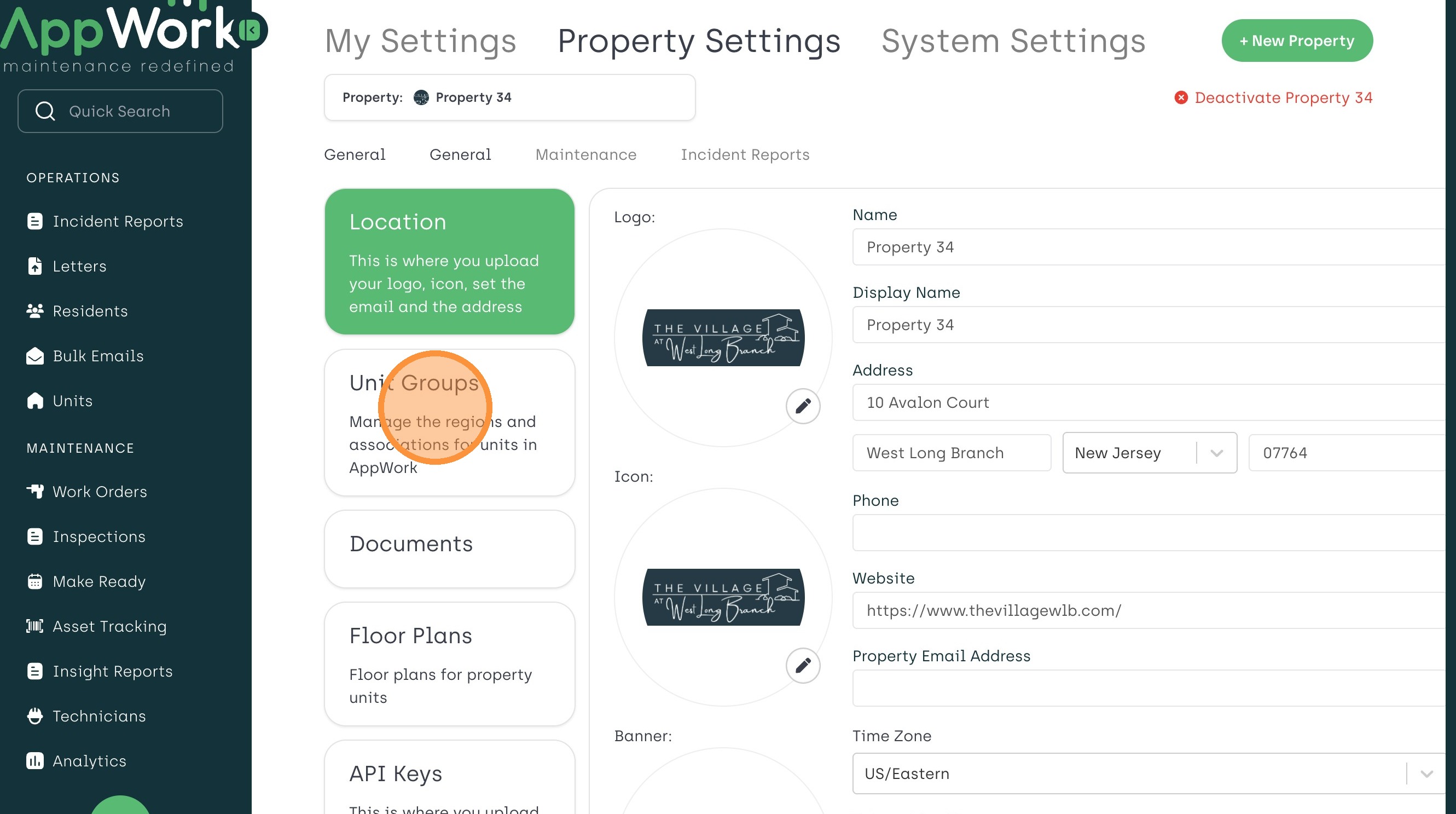Click the New Property button
Viewport: 1456px width, 814px height.
point(1297,41)
